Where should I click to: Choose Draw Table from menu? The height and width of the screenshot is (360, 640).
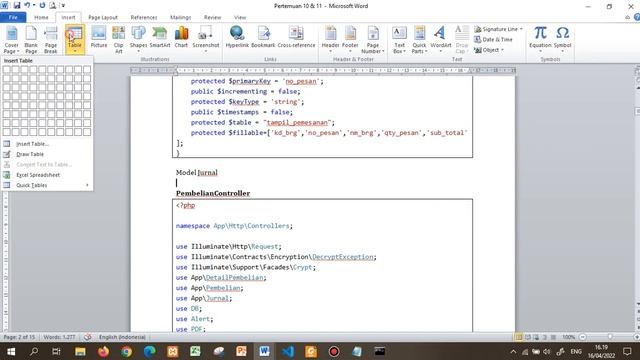click(47, 154)
